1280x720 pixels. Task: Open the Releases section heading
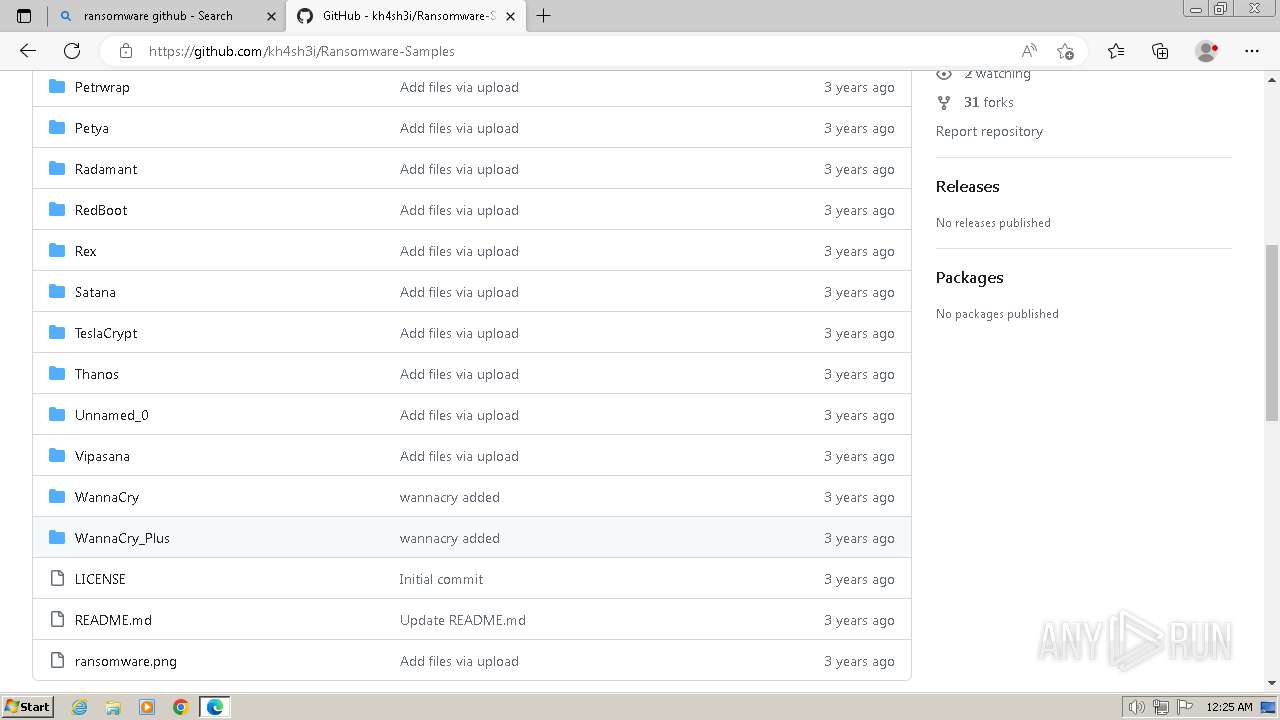point(968,186)
